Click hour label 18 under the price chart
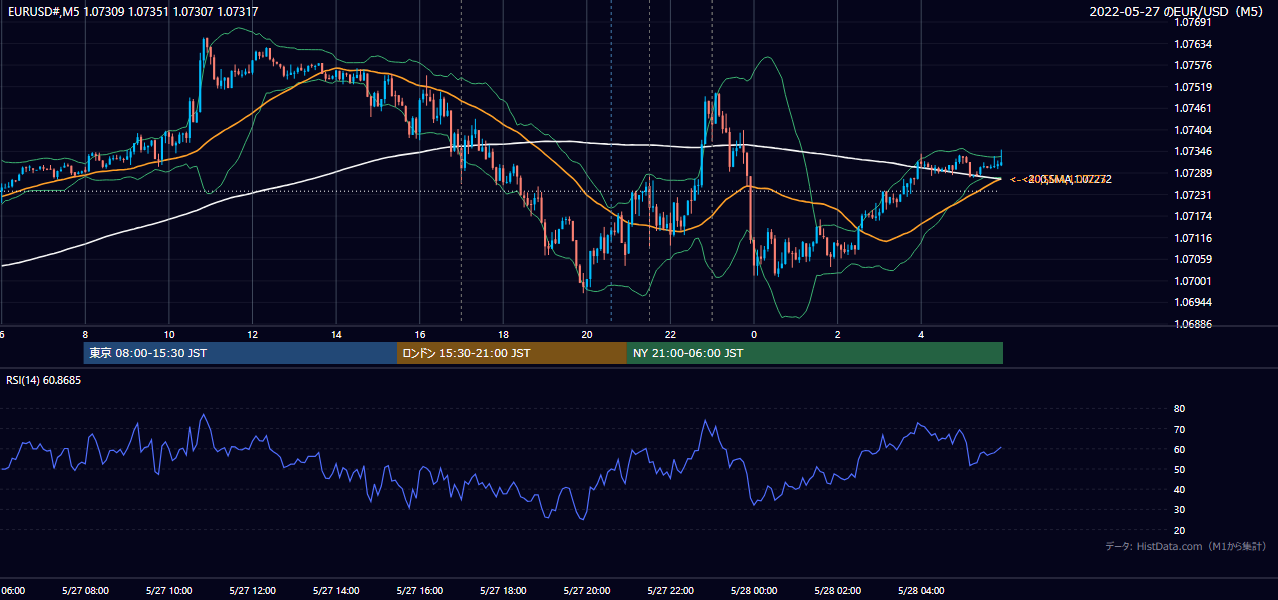This screenshot has height=600, width=1278. click(504, 335)
